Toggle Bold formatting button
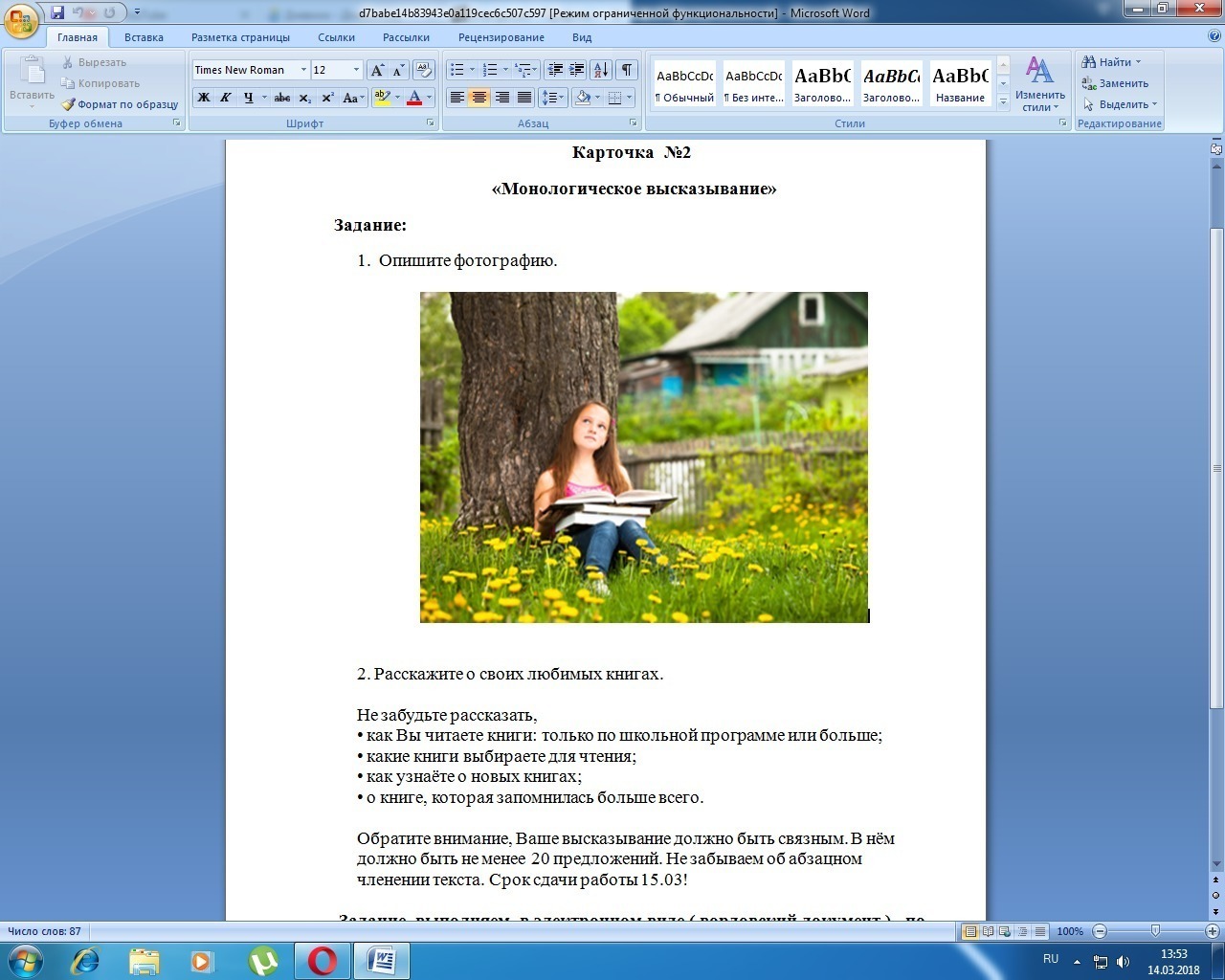 click(203, 98)
